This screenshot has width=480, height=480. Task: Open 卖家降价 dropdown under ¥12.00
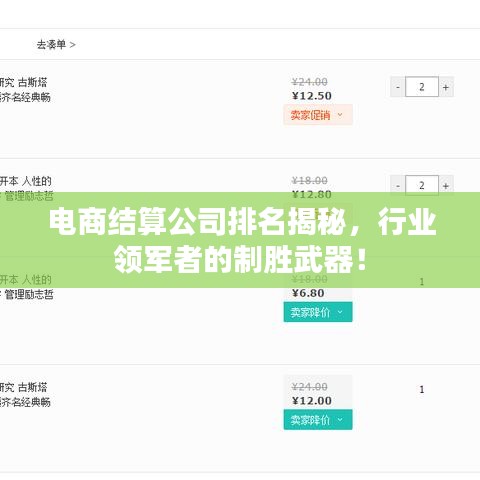click(318, 420)
